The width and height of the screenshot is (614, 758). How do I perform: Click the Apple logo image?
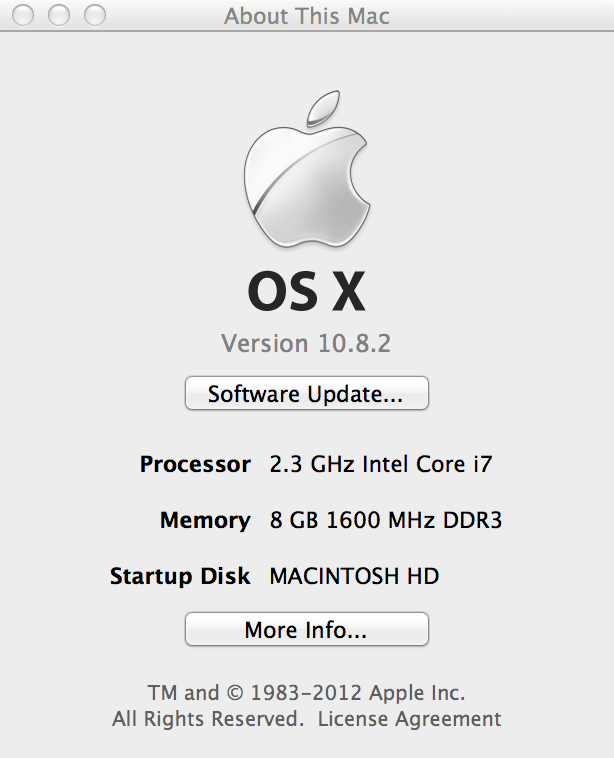[307, 169]
